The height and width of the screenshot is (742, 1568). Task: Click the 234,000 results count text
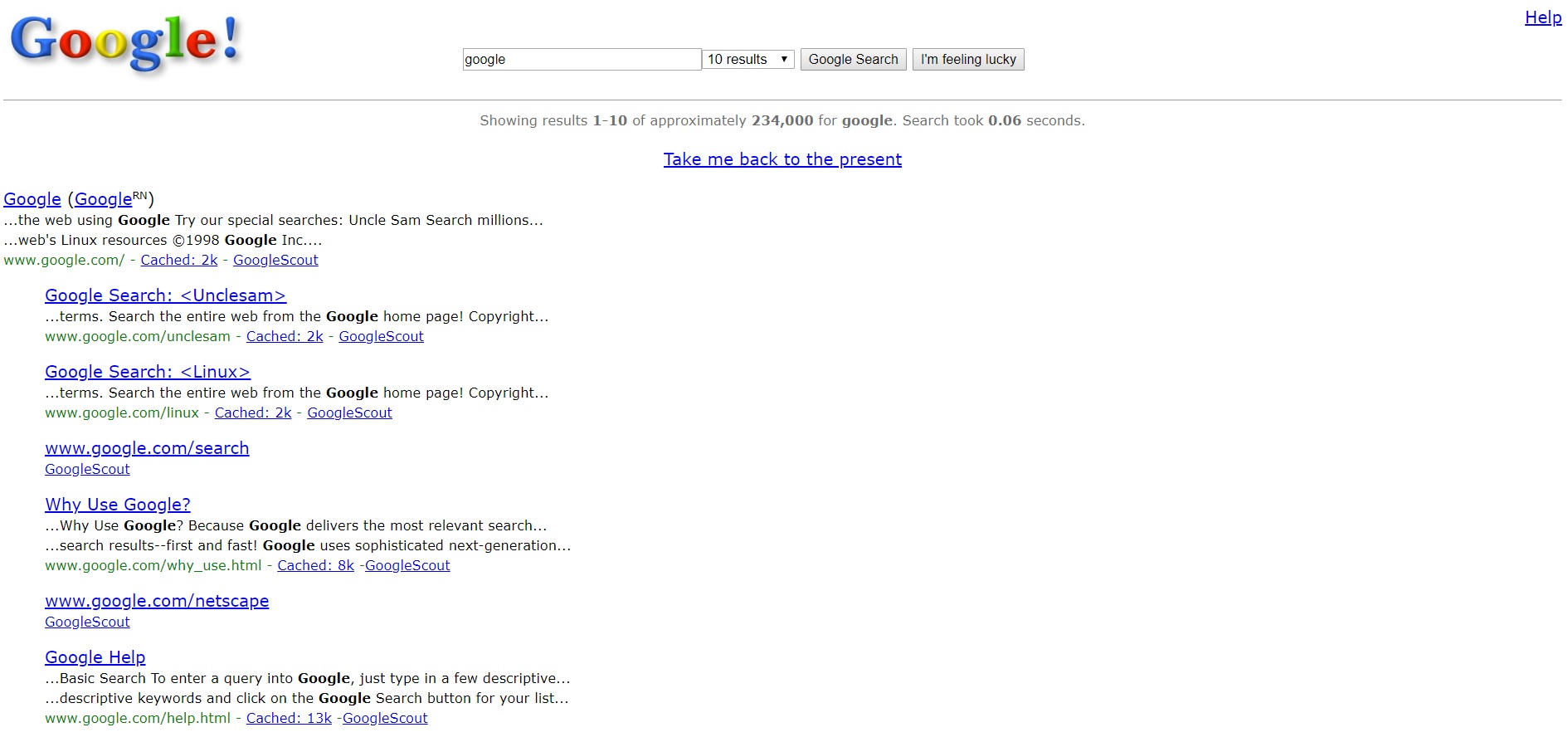tap(782, 120)
